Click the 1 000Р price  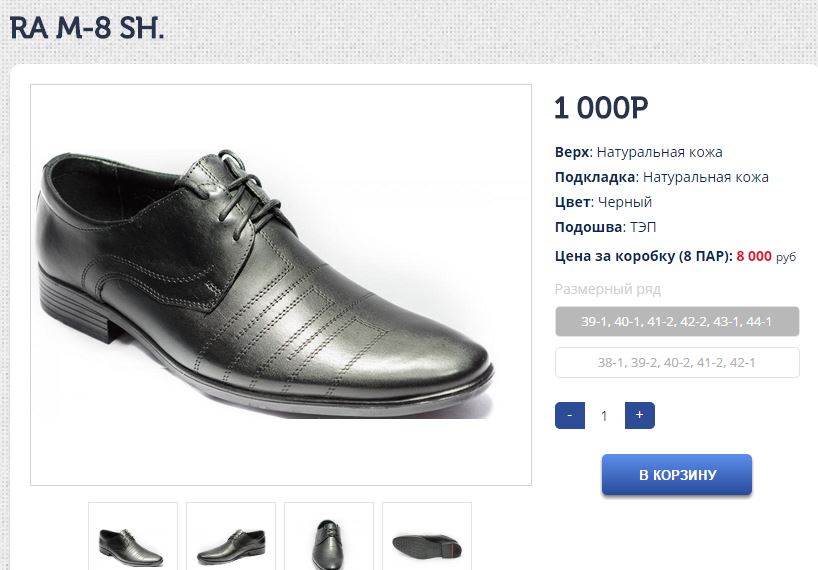pos(601,108)
